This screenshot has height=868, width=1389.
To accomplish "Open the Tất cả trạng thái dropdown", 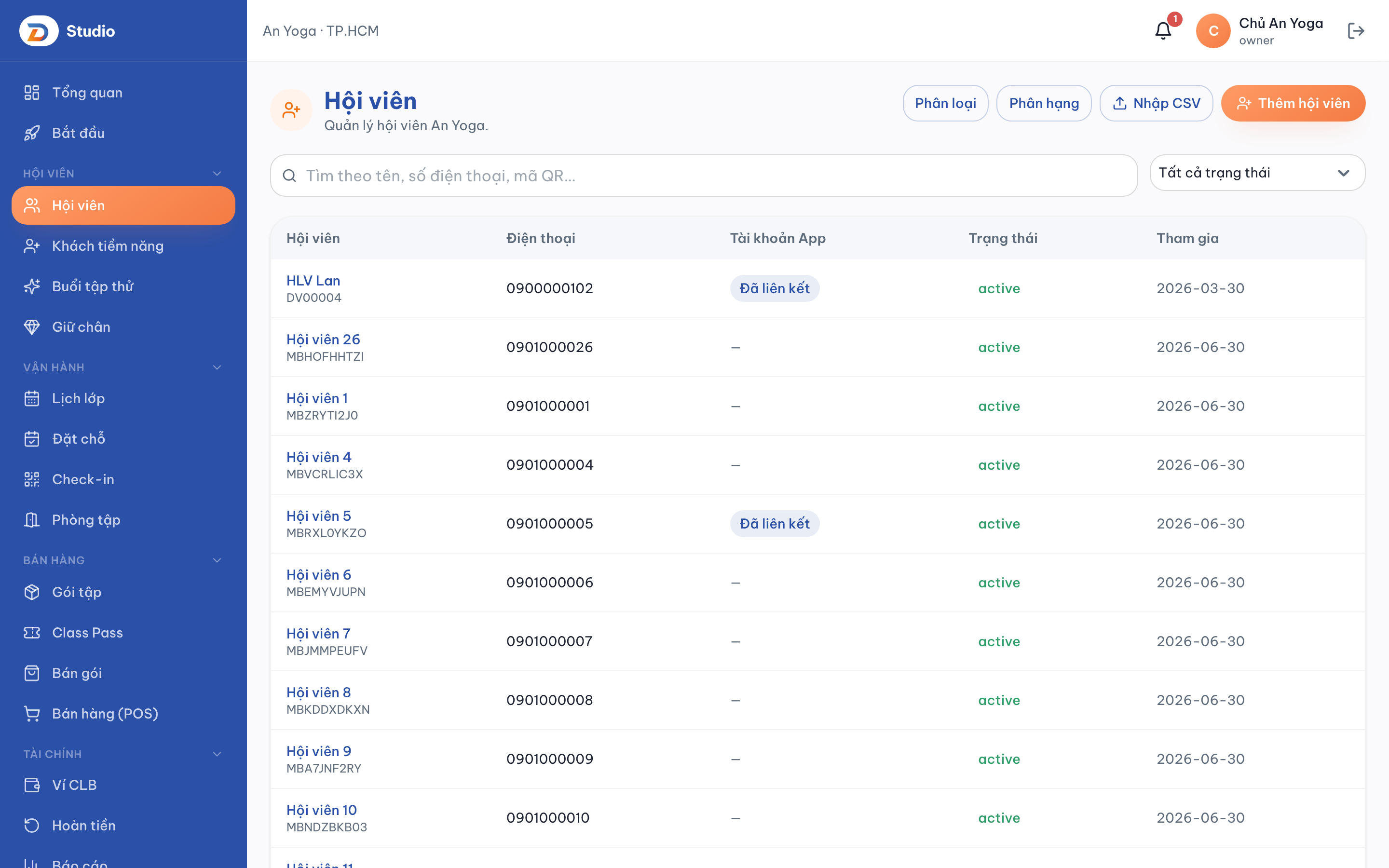I will (1257, 173).
